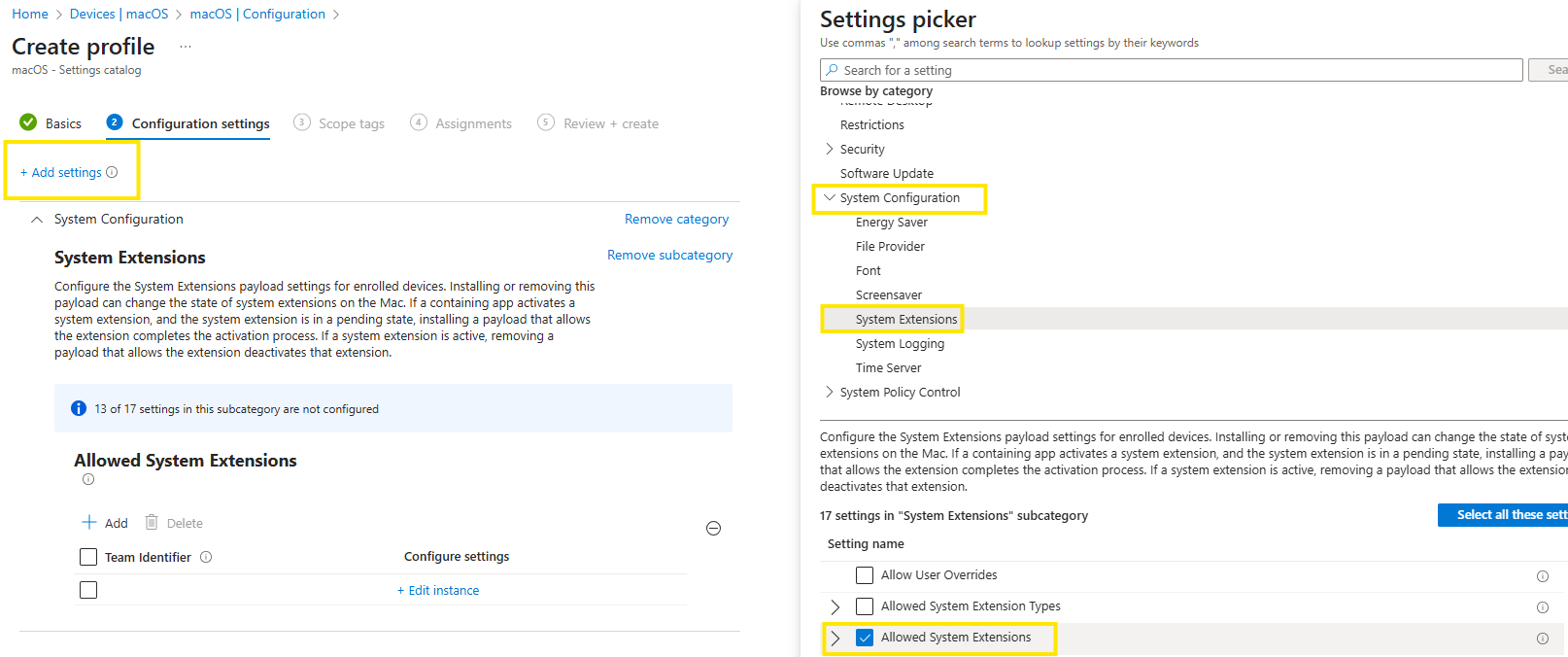Check the Allow User Overrides checkbox
The image size is (1568, 657).
coord(865,575)
